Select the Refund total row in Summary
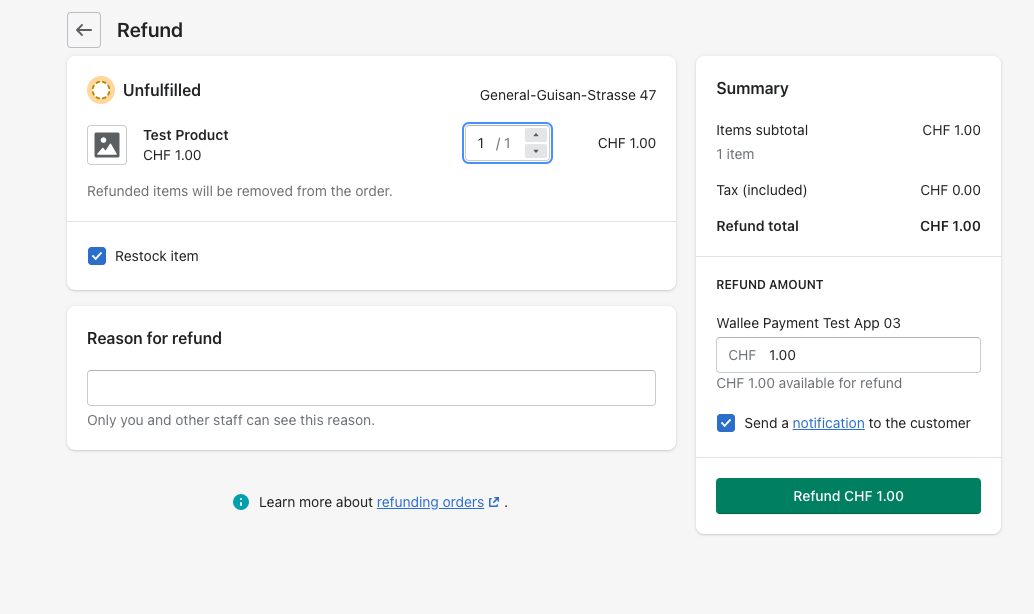 (x=848, y=226)
